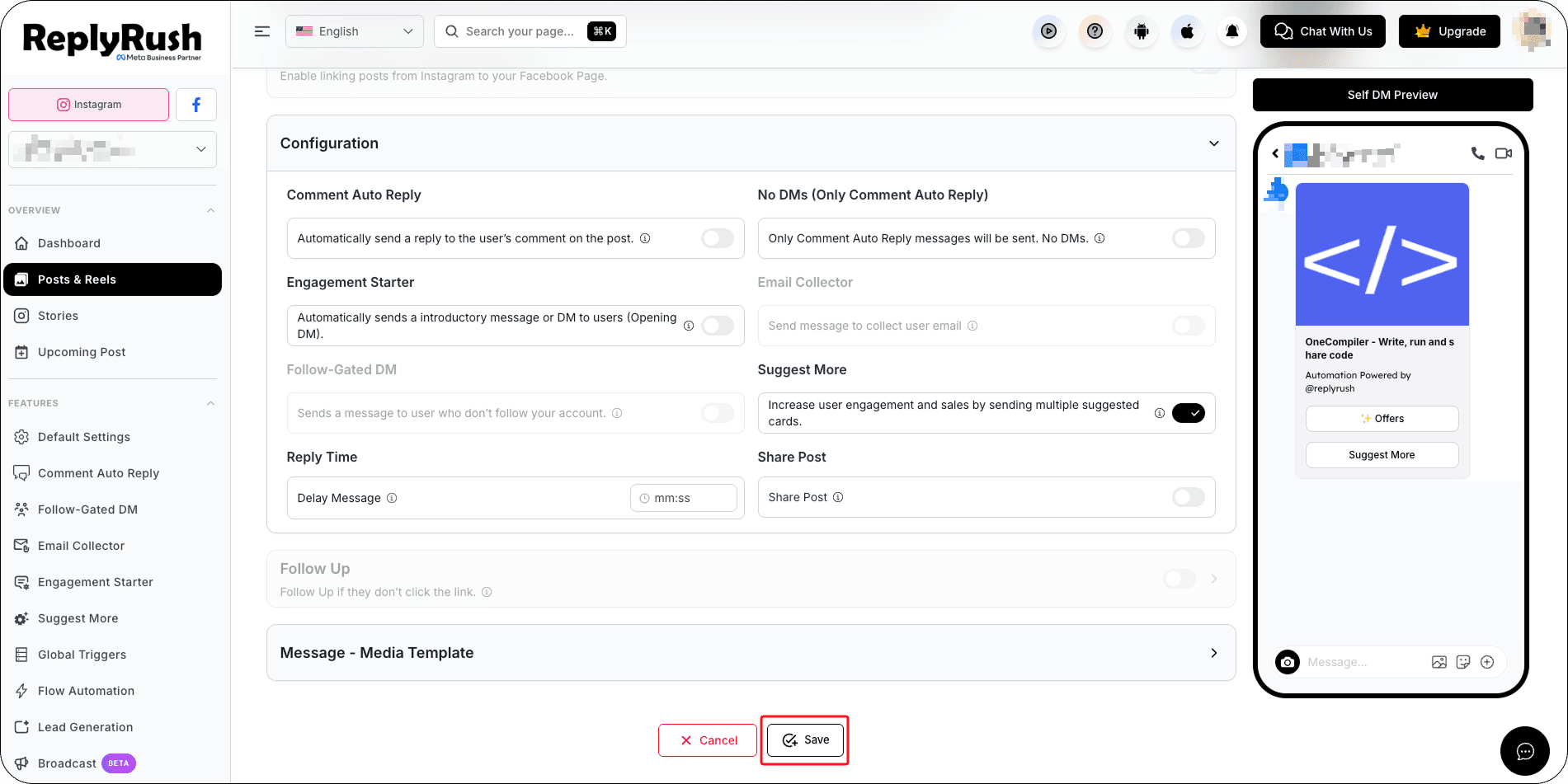Click the Delay Message mm:ss time field
The height and width of the screenshot is (784, 1568).
[684, 498]
